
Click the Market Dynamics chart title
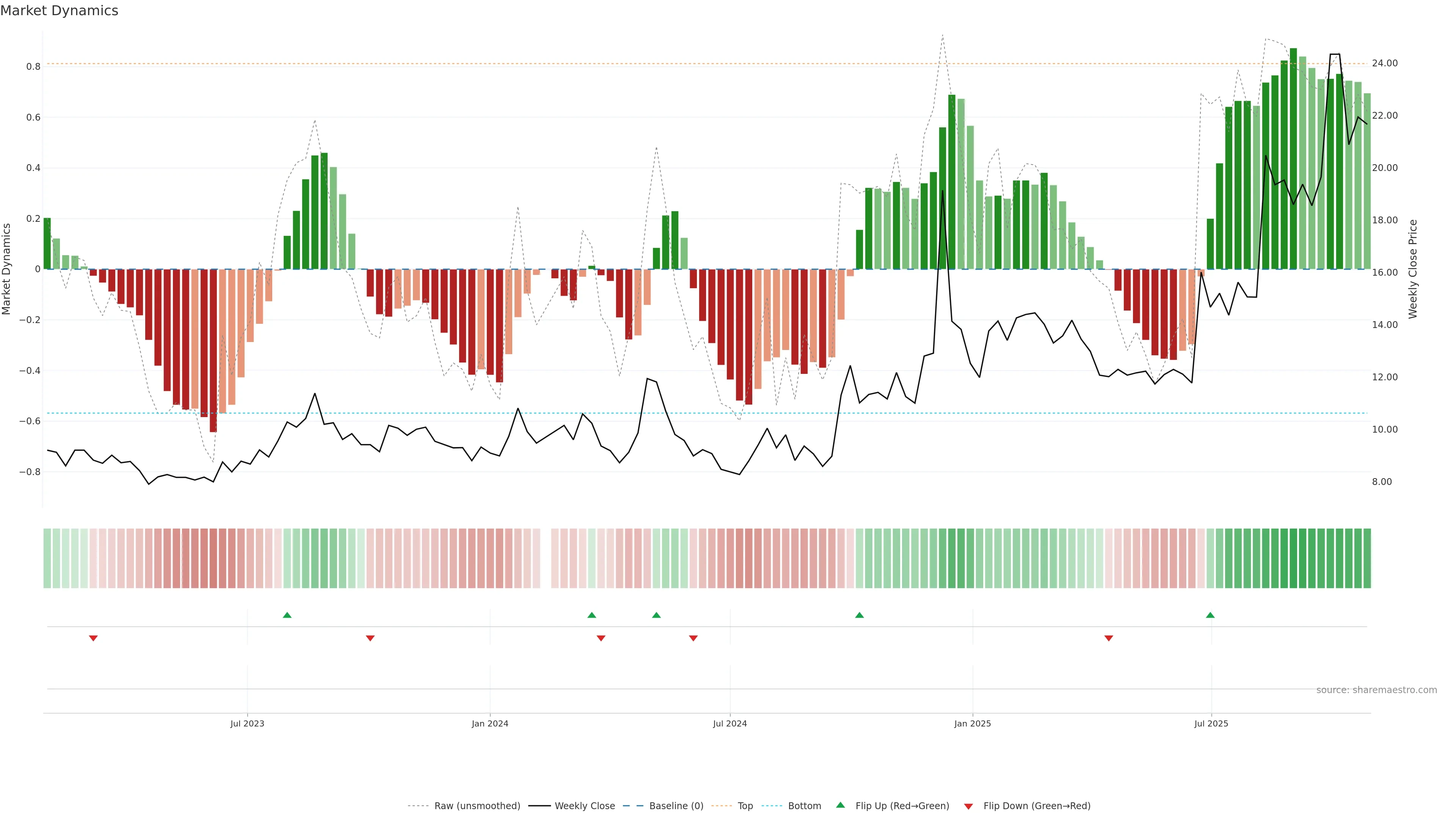click(x=60, y=11)
